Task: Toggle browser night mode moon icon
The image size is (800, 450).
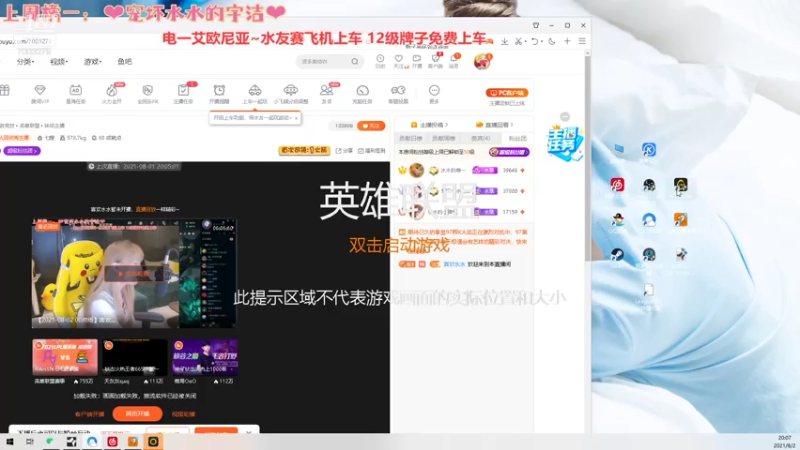Action: (552, 41)
